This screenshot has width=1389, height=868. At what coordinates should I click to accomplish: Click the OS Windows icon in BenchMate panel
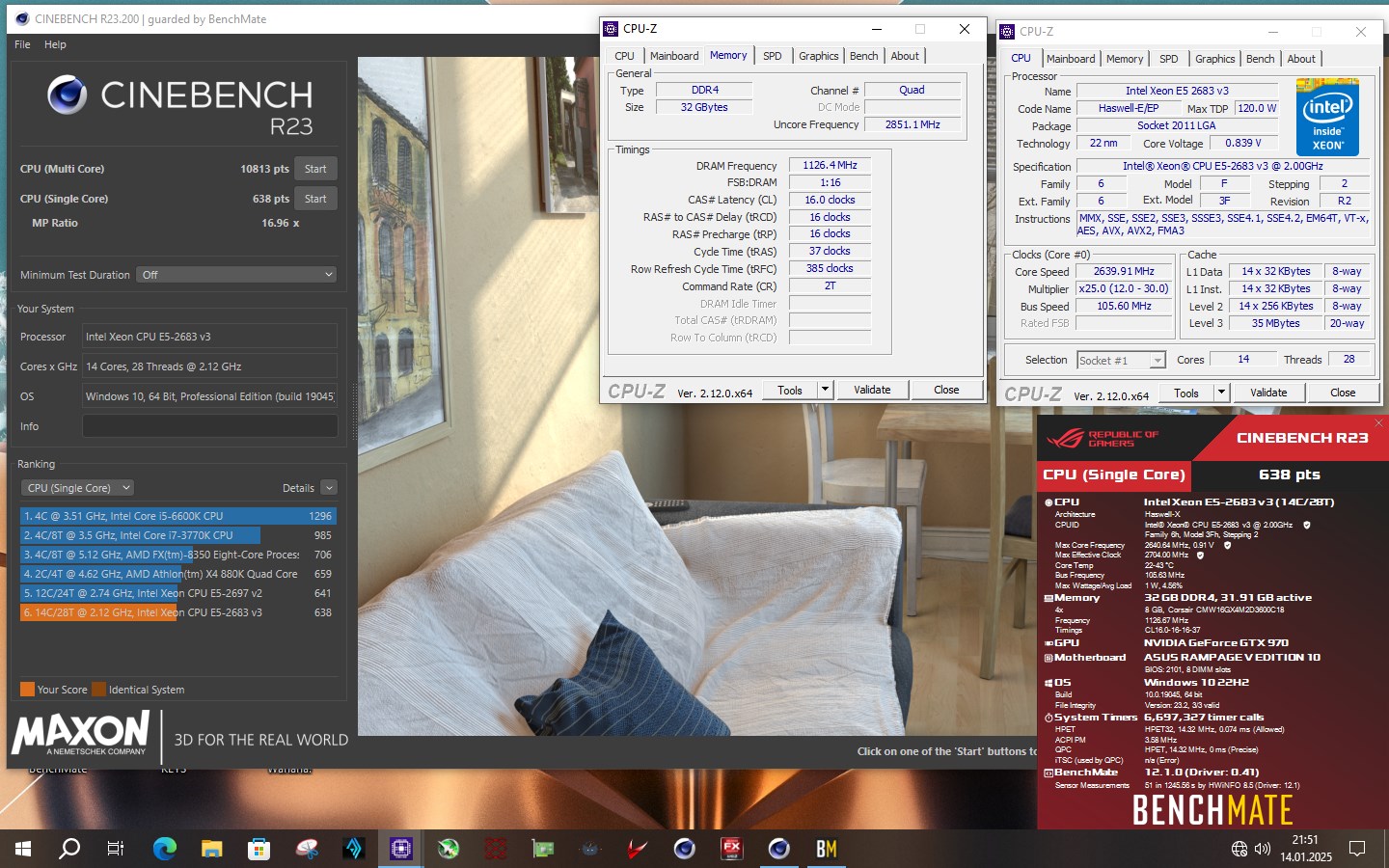click(1049, 683)
